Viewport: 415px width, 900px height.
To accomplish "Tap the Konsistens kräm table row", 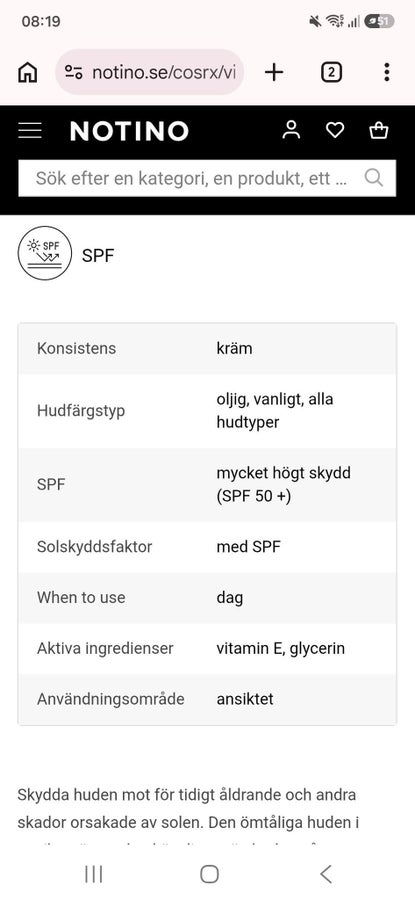I will point(207,348).
